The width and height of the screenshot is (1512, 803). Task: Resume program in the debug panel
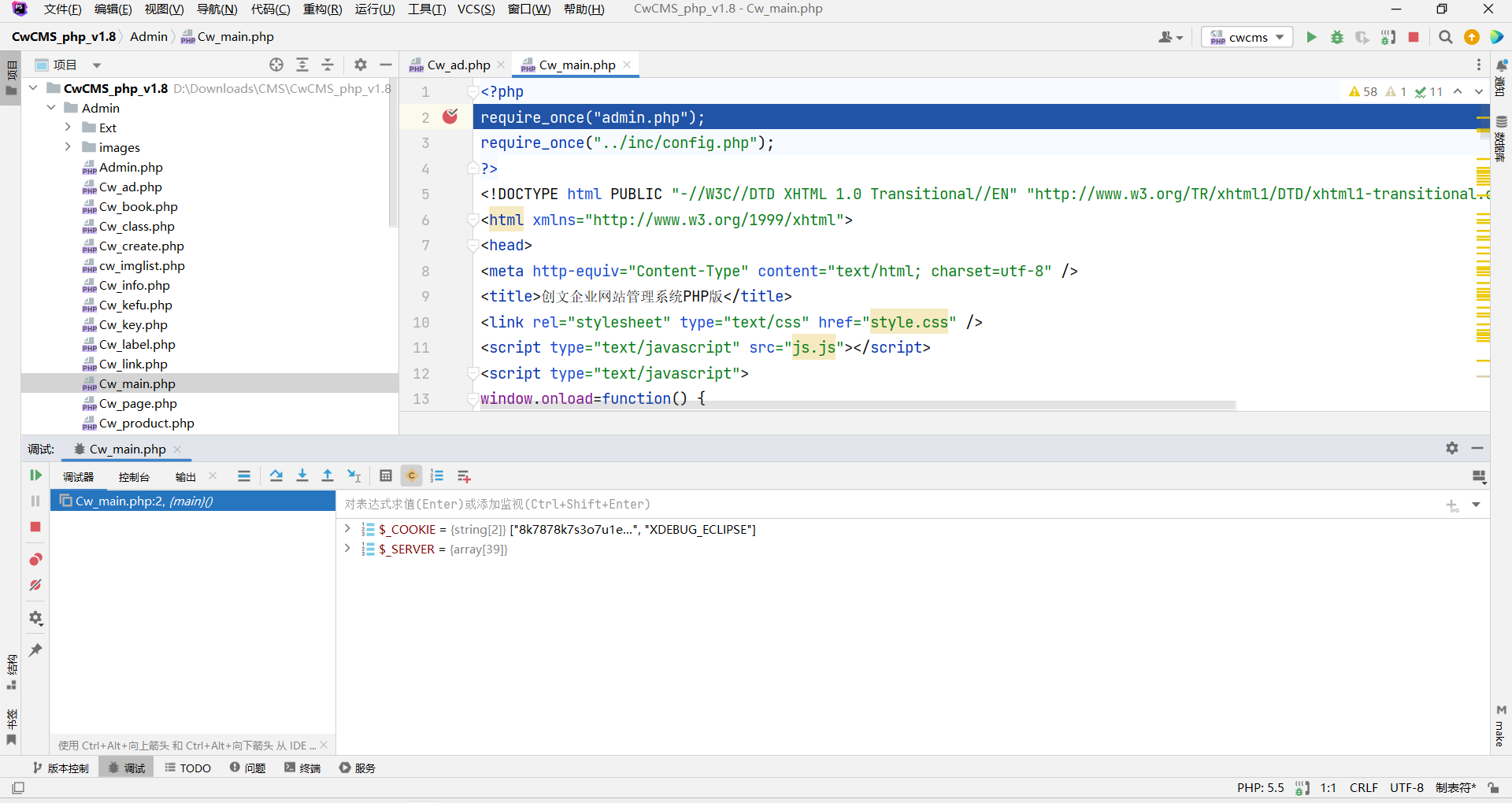point(35,476)
